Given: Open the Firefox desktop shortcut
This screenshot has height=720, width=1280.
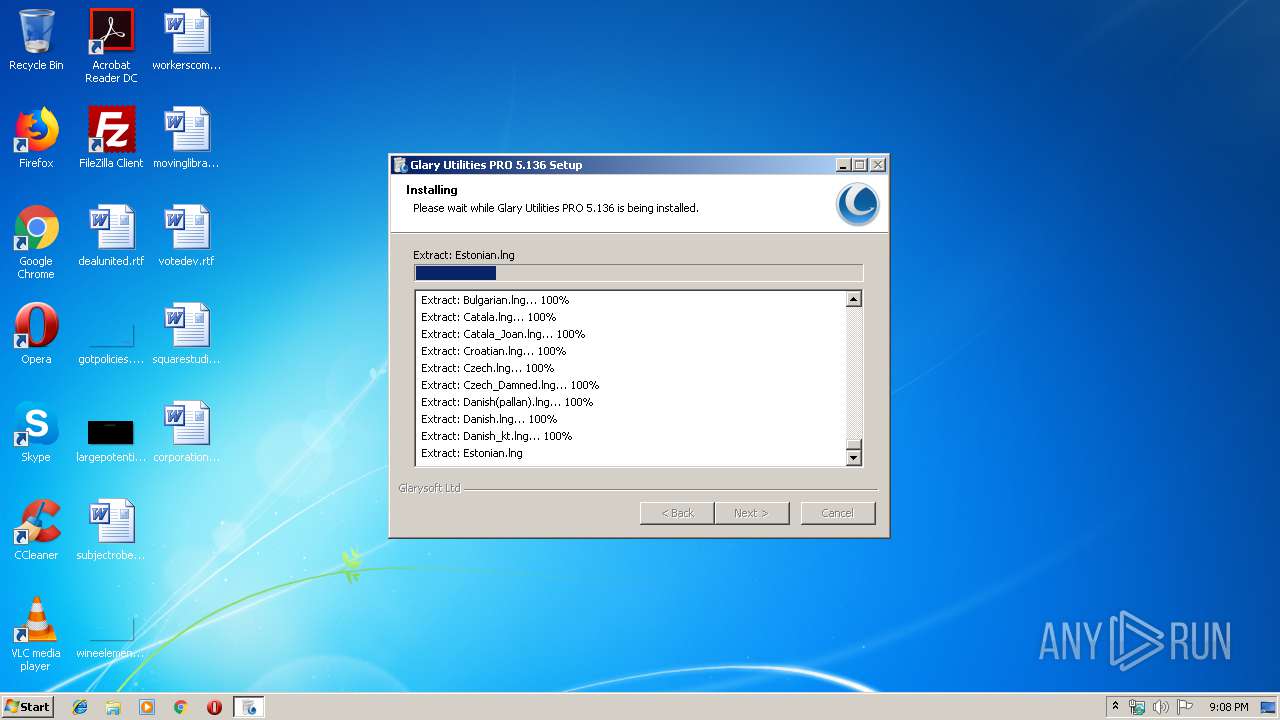Looking at the screenshot, I should (x=36, y=138).
